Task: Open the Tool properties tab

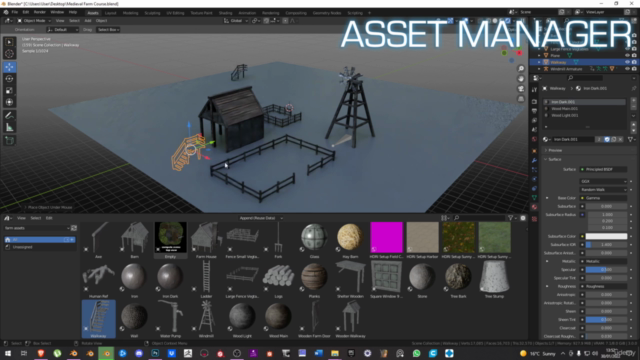Action: 534,90
